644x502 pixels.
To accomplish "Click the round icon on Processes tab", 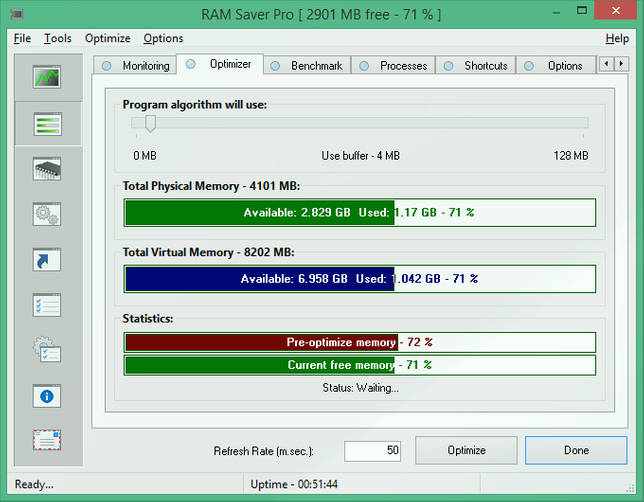I will coord(364,66).
